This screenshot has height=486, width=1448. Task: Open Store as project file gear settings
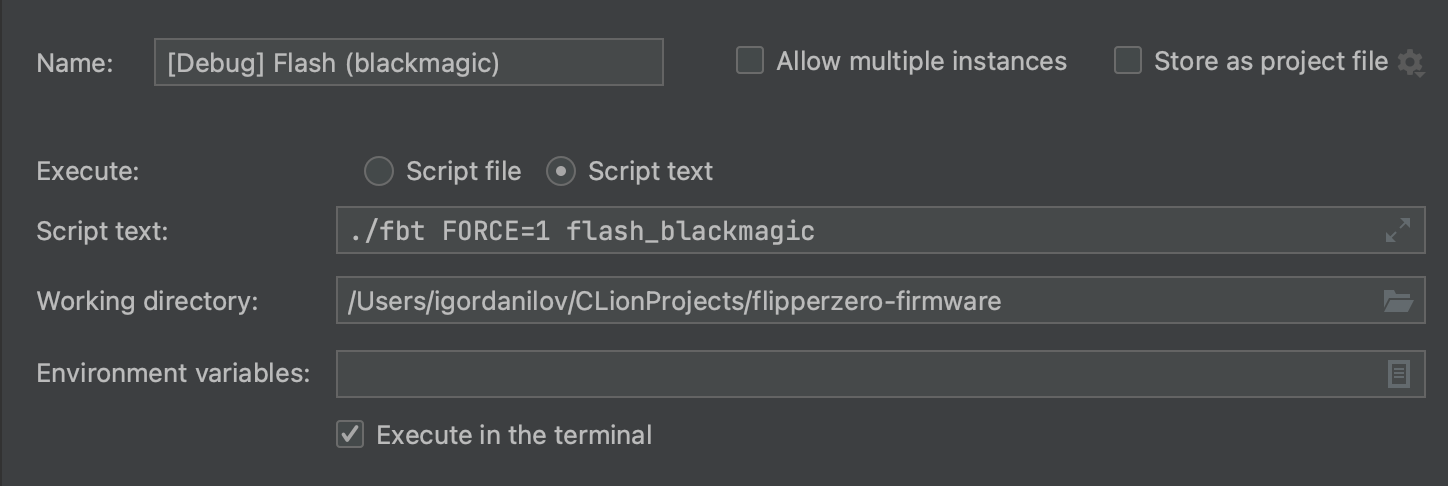[x=1410, y=63]
